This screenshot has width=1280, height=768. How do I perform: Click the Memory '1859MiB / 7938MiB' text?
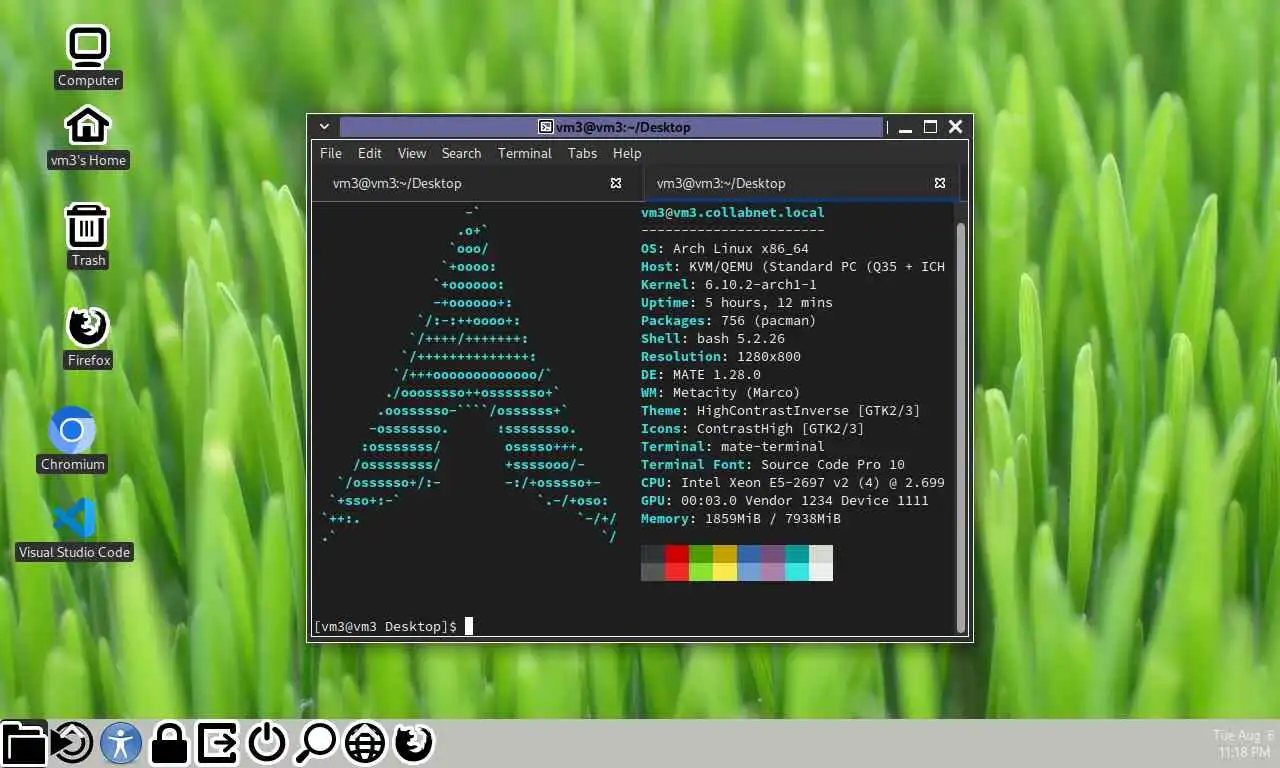773,518
